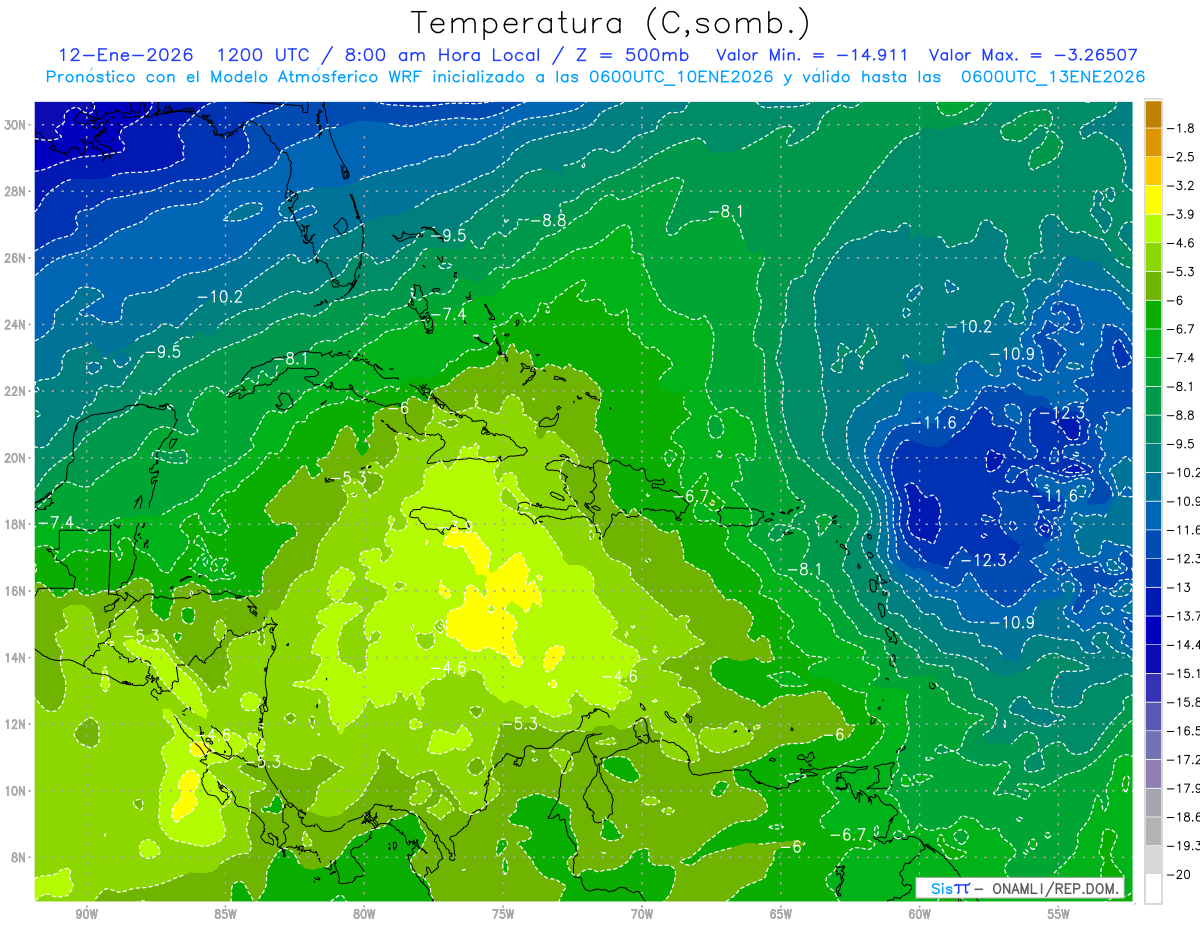Click the "-19.3" colorbar label
This screenshot has height=927, width=1200.
(1184, 846)
